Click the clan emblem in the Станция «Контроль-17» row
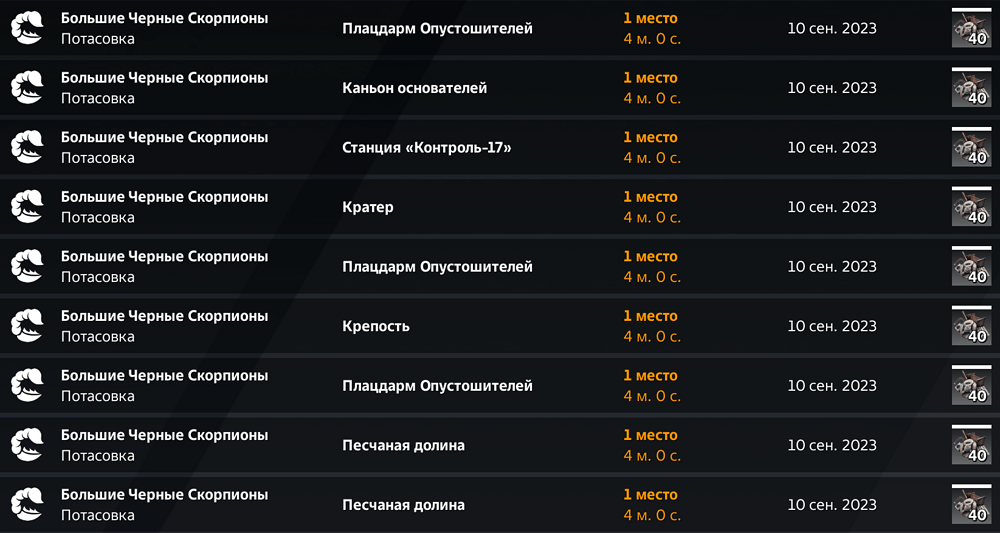Viewport: 1000px width, 533px height. point(27,147)
